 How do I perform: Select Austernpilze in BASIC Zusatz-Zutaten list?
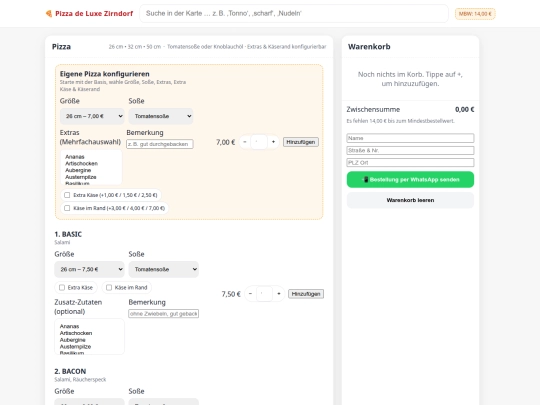pos(75,346)
